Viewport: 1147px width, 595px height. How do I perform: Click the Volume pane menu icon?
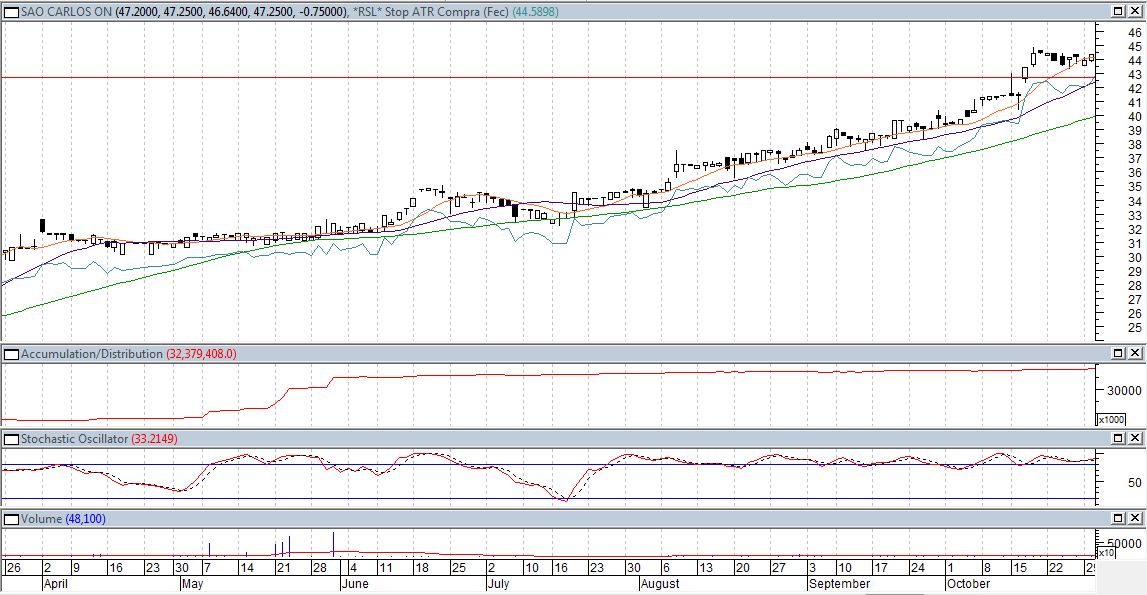[x=11, y=518]
